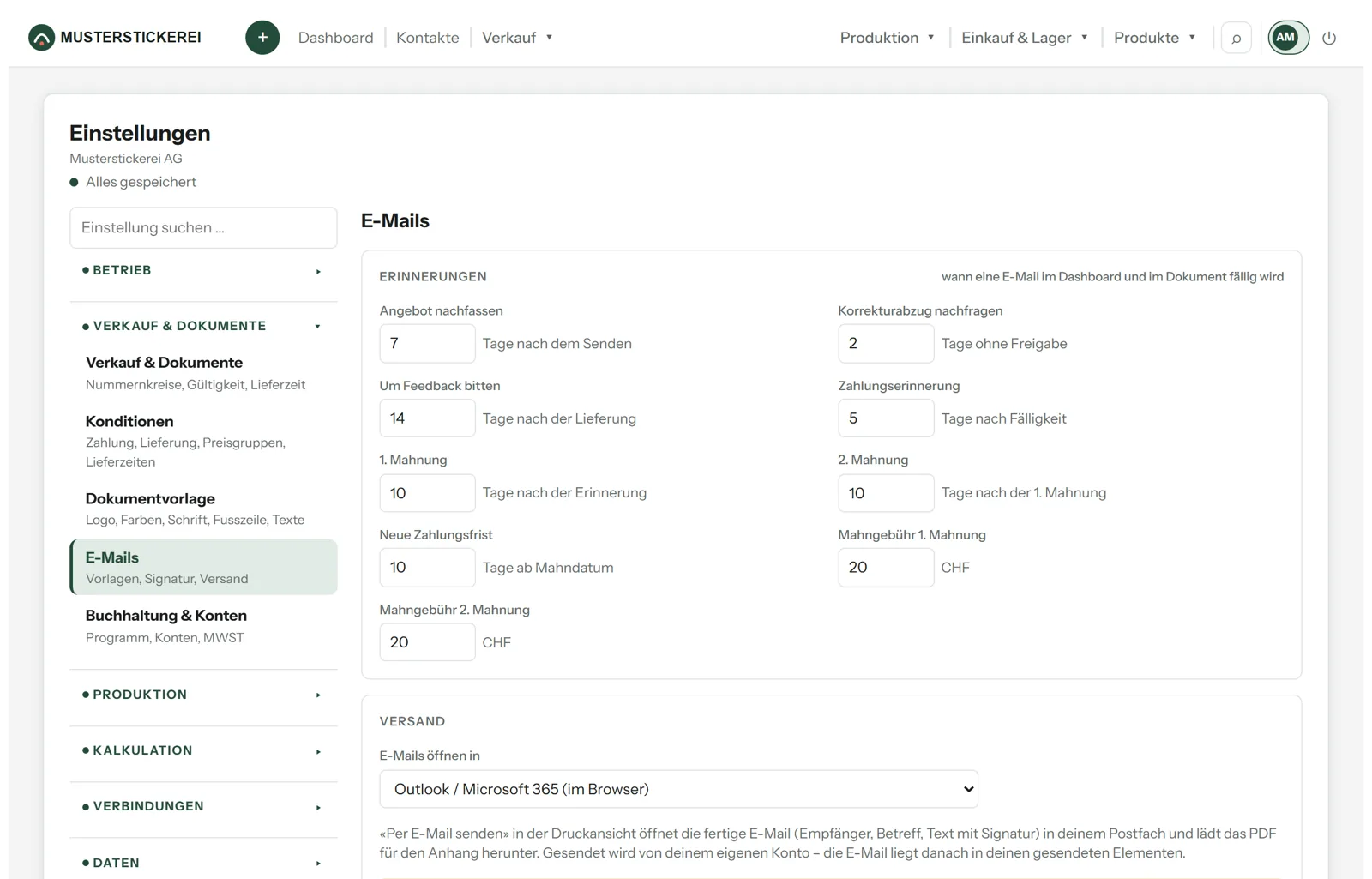Click the 2. Mahnung days field
Viewport: 1372px width, 879px height.
[886, 493]
